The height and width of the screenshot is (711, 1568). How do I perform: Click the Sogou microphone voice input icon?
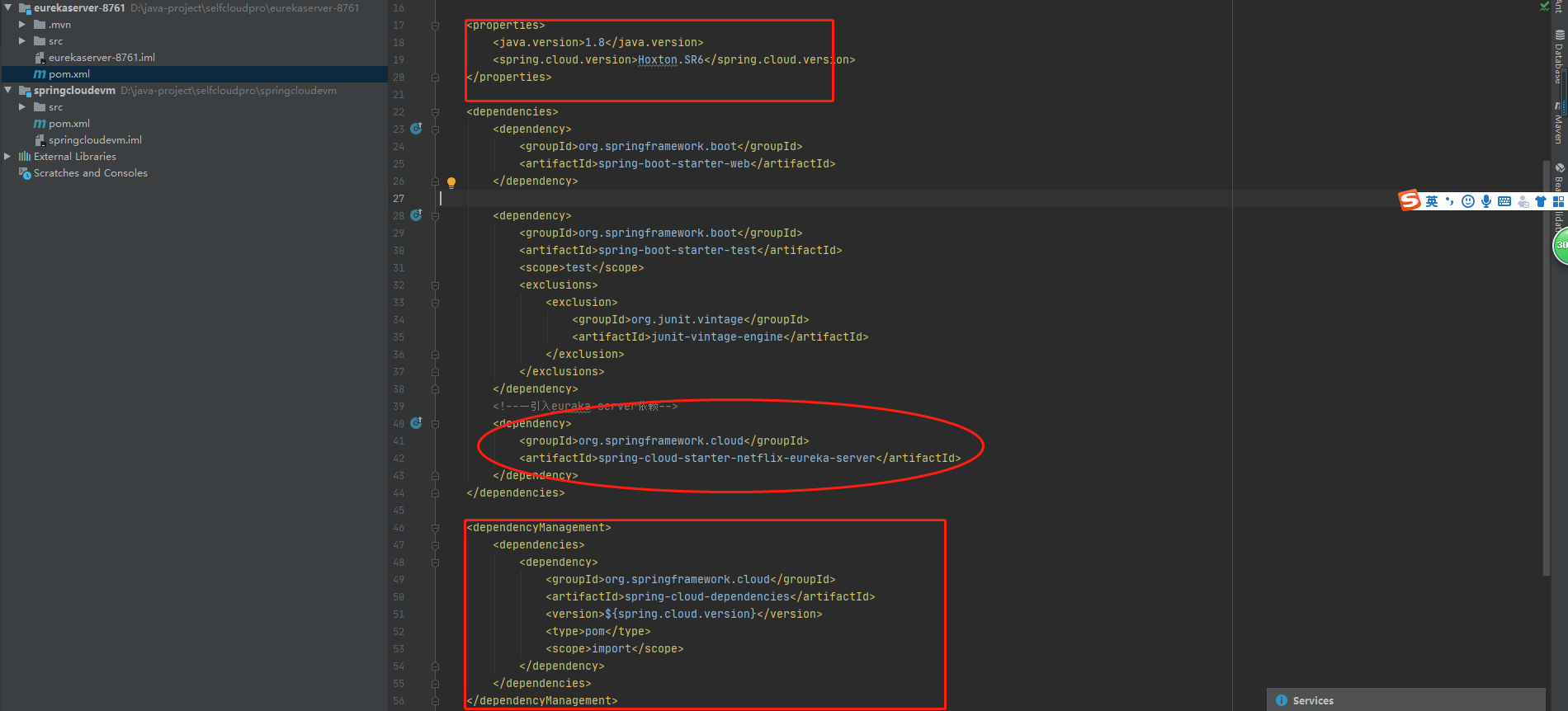pyautogui.click(x=1486, y=201)
